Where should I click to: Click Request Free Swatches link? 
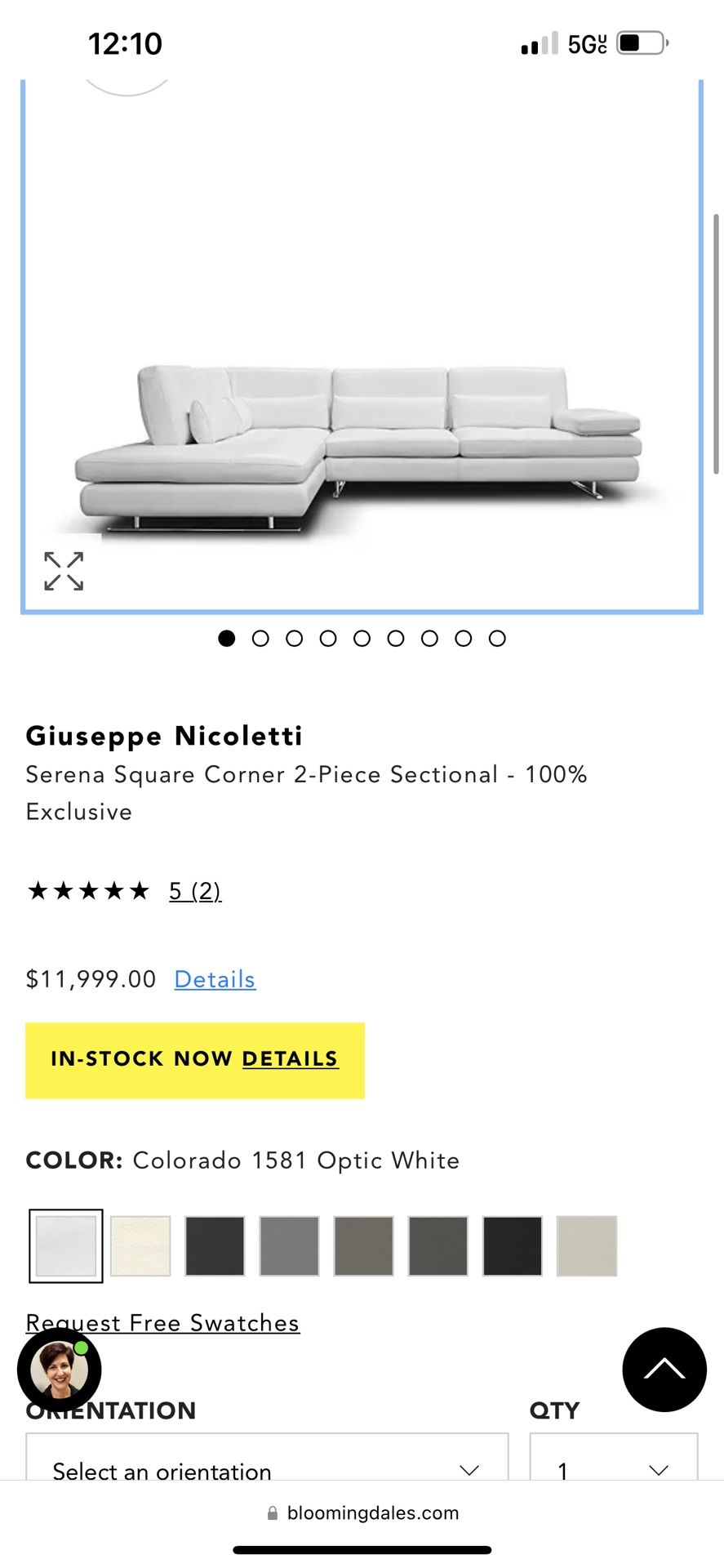162,1323
